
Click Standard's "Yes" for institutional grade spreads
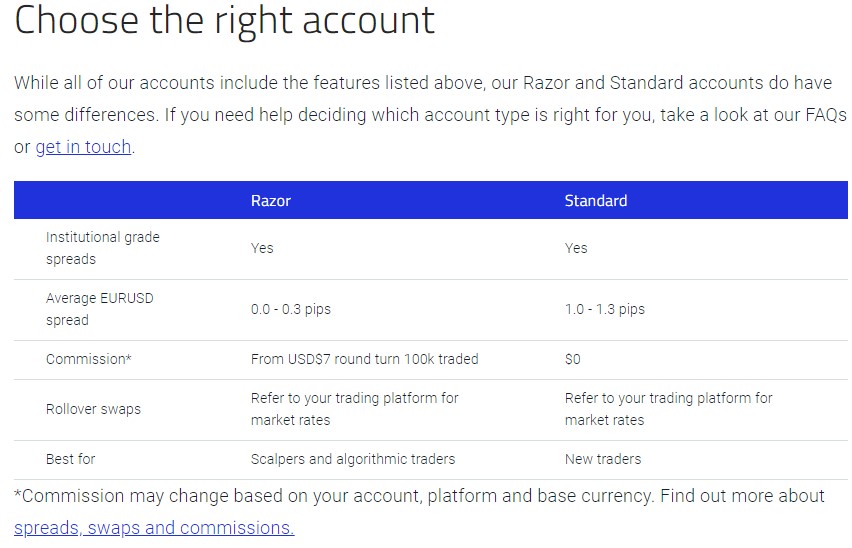pos(575,248)
